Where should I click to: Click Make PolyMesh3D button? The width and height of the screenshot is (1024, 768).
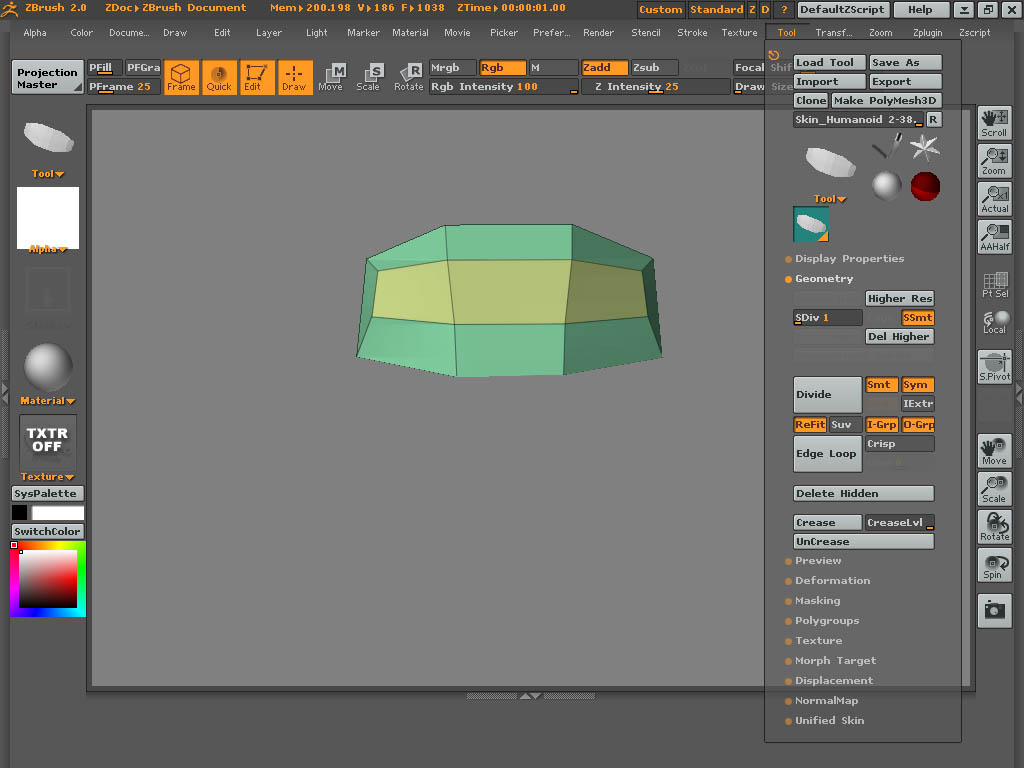tap(886, 101)
